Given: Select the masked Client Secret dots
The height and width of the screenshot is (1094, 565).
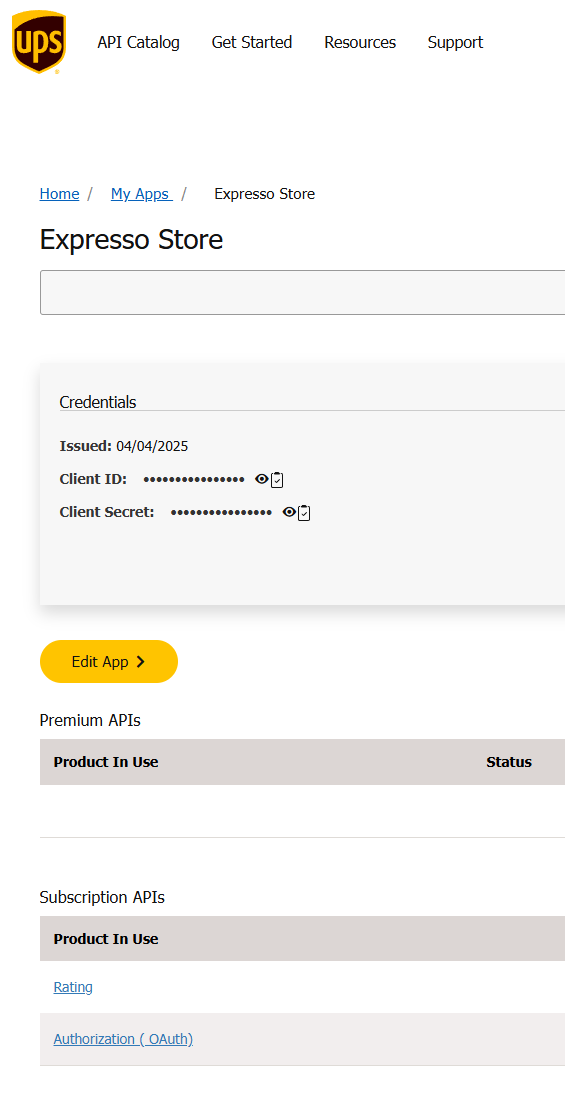Looking at the screenshot, I should click(221, 513).
